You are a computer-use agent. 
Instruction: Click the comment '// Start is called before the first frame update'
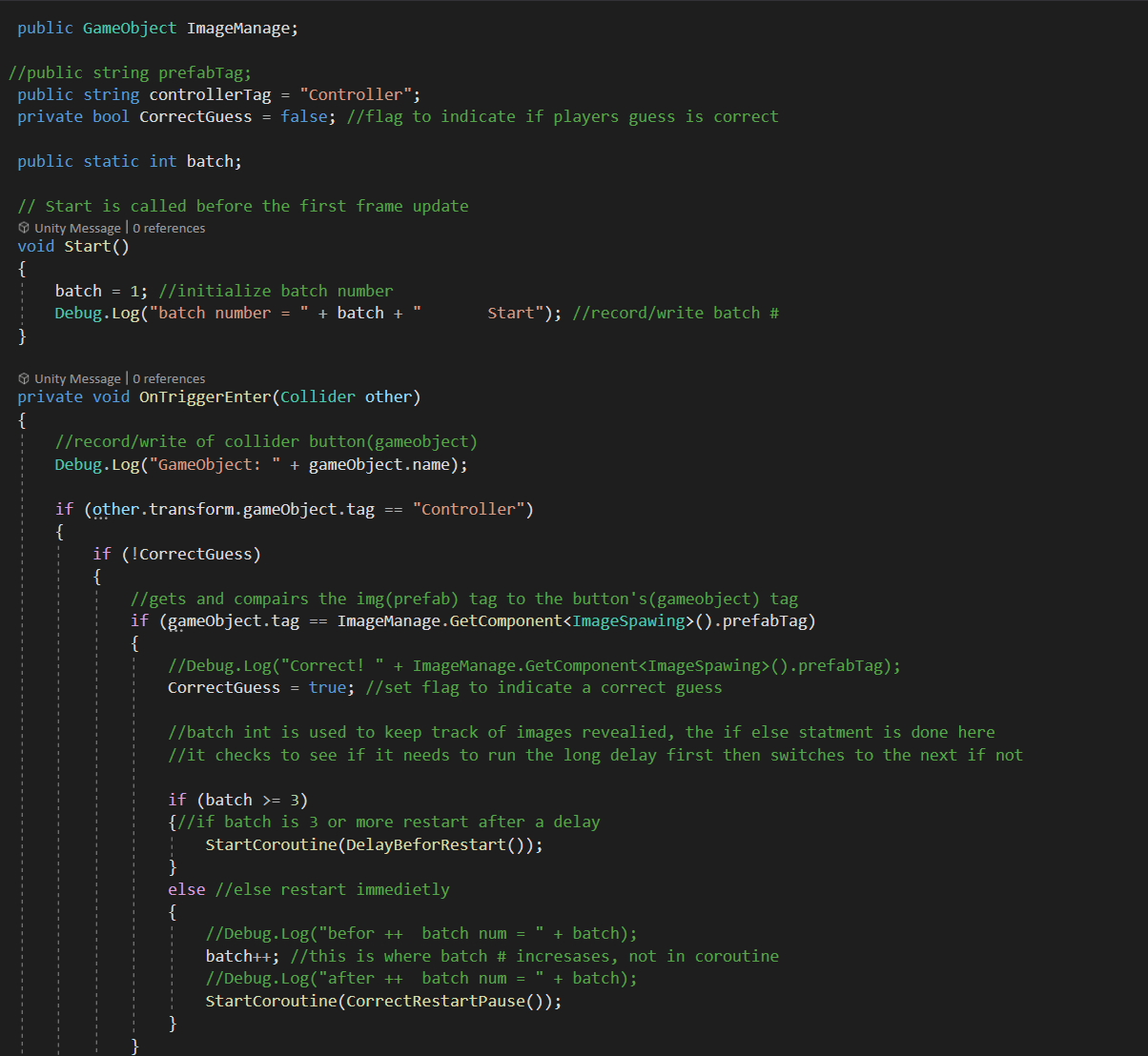243,206
